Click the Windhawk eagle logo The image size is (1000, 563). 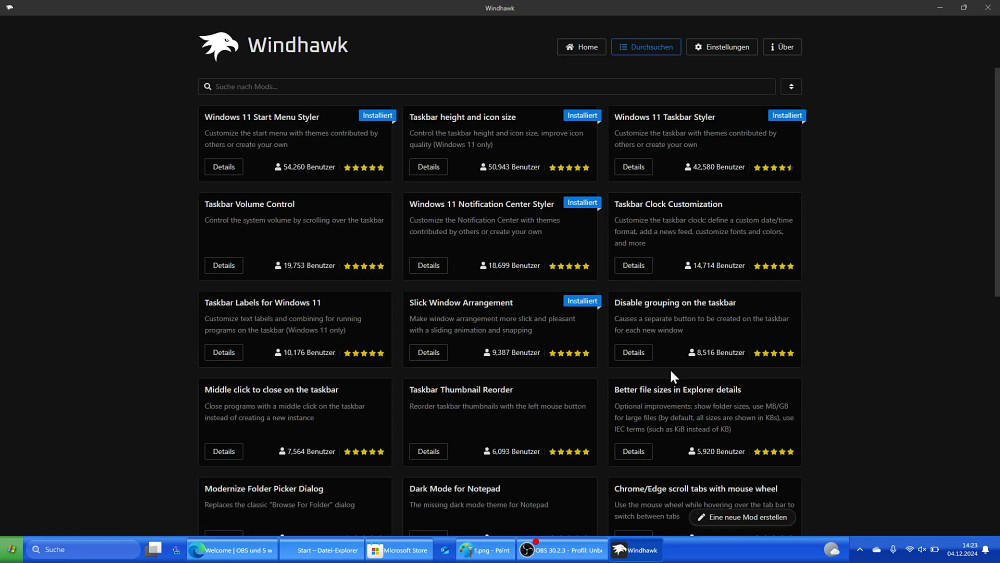(219, 46)
